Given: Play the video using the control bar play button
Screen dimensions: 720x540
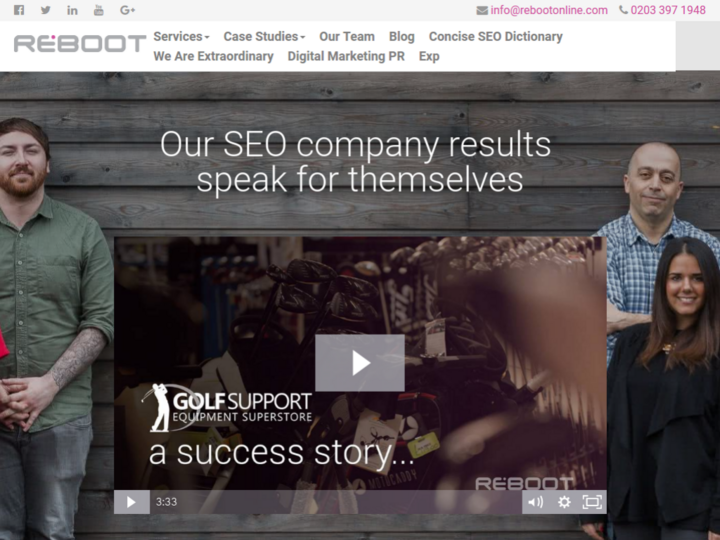Looking at the screenshot, I should click(131, 502).
